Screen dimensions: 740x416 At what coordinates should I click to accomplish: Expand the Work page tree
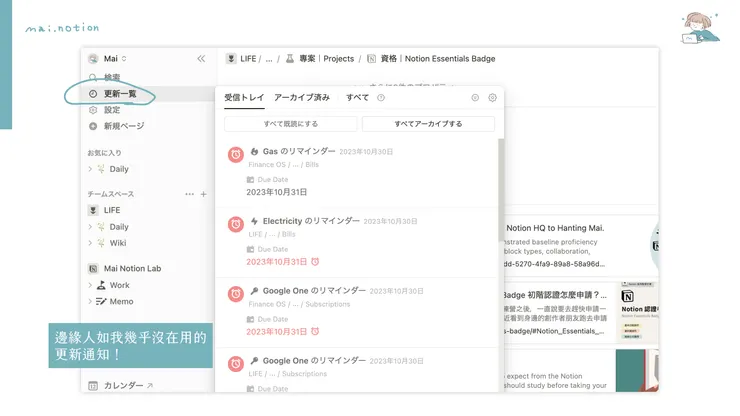(90, 285)
